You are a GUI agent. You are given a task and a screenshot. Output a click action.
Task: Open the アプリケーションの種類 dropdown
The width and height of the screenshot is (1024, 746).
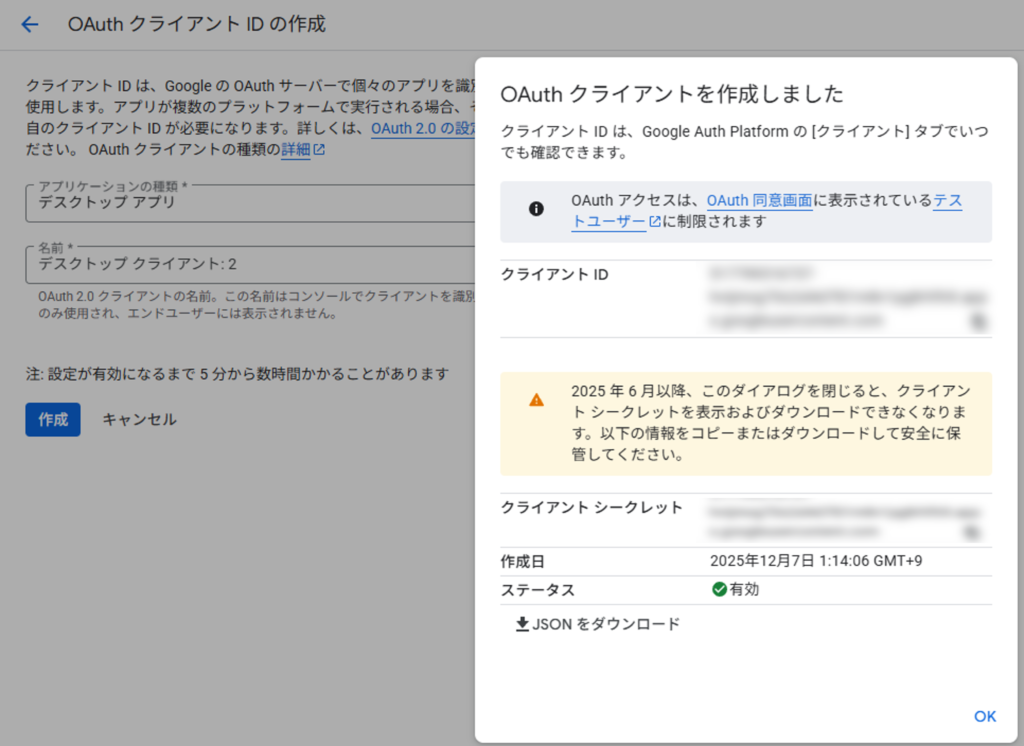[x=250, y=202]
